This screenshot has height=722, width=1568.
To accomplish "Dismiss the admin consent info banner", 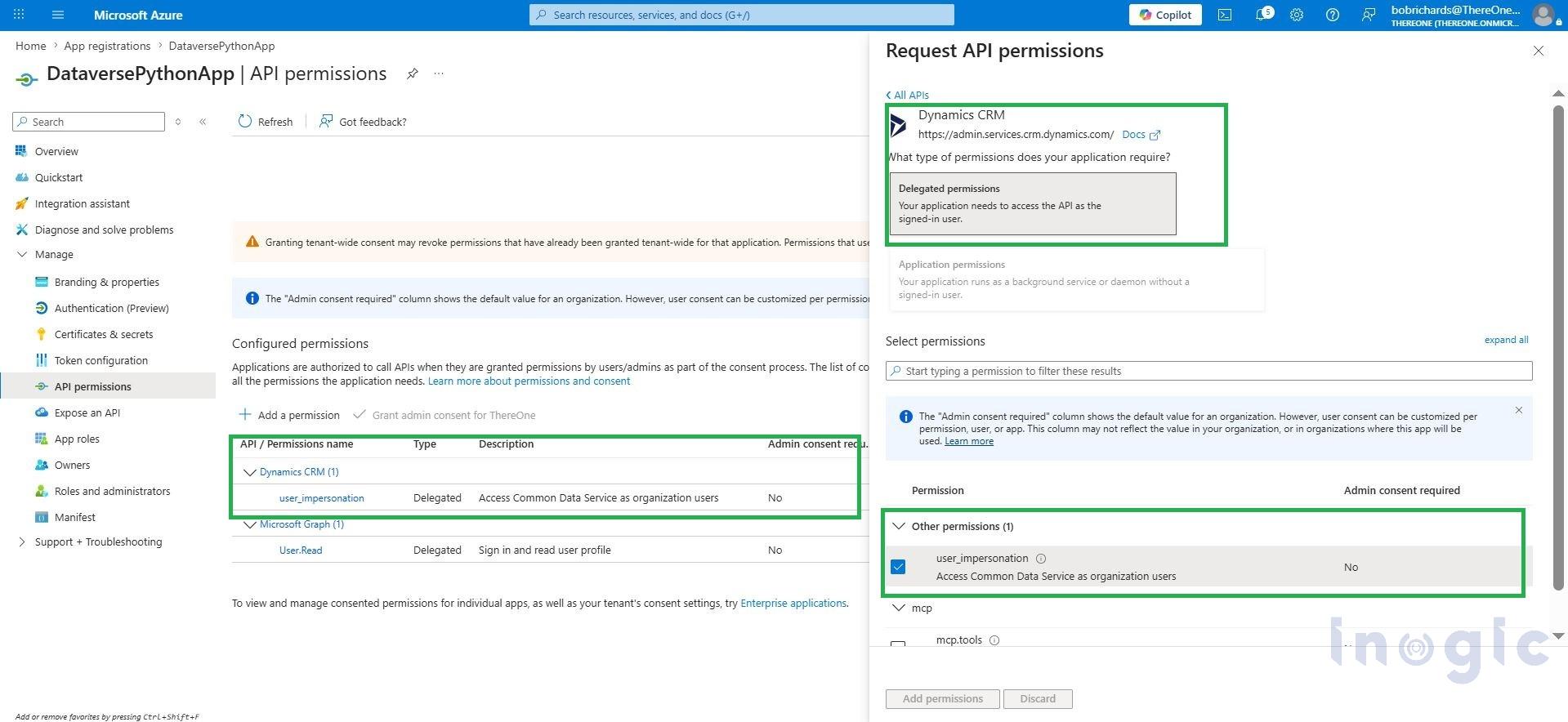I will pos(1519,410).
